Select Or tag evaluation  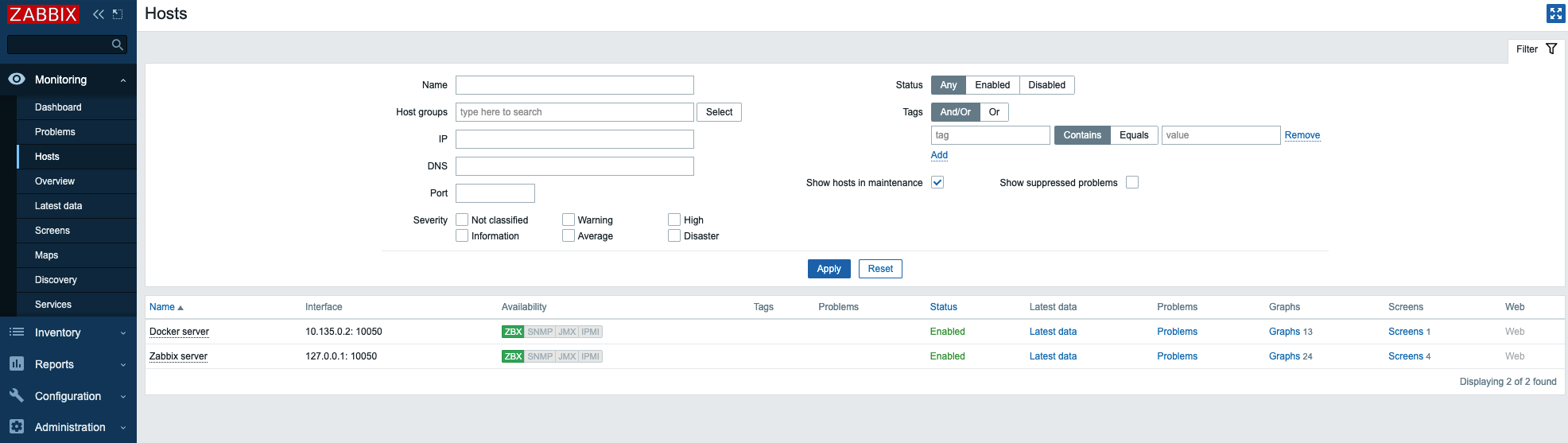click(994, 112)
